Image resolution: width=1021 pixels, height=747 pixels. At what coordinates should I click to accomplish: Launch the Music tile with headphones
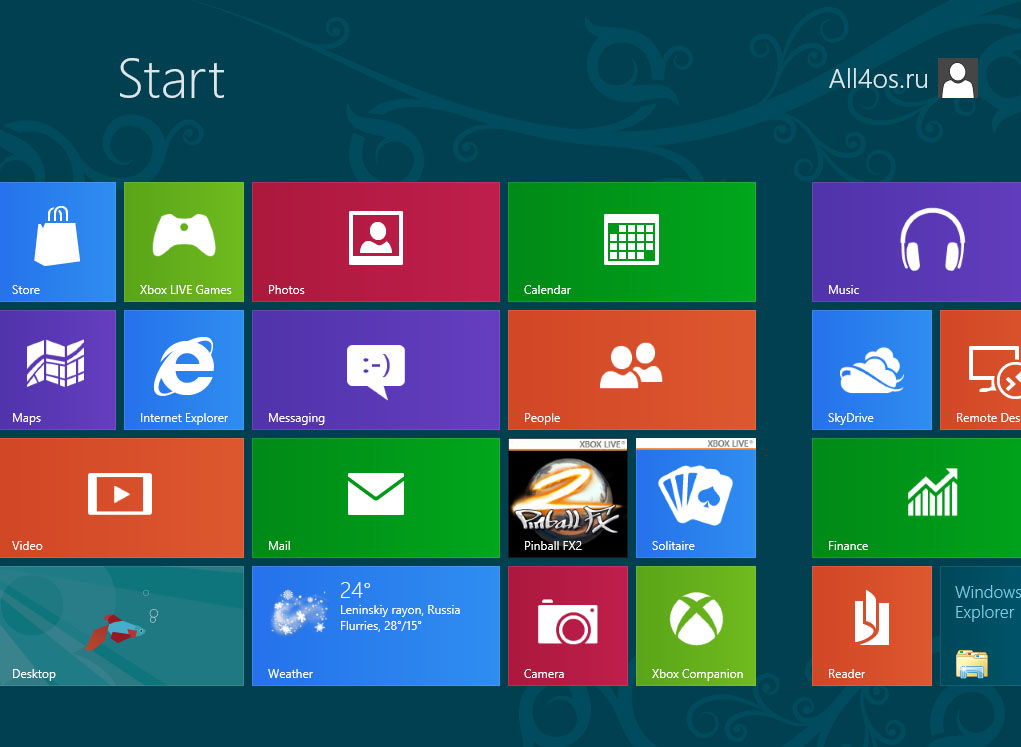916,242
